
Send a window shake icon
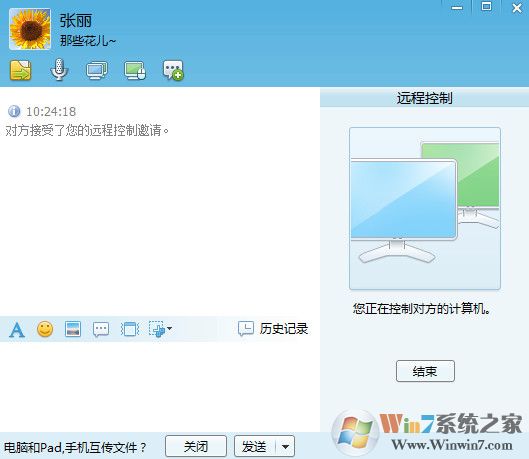[130, 329]
